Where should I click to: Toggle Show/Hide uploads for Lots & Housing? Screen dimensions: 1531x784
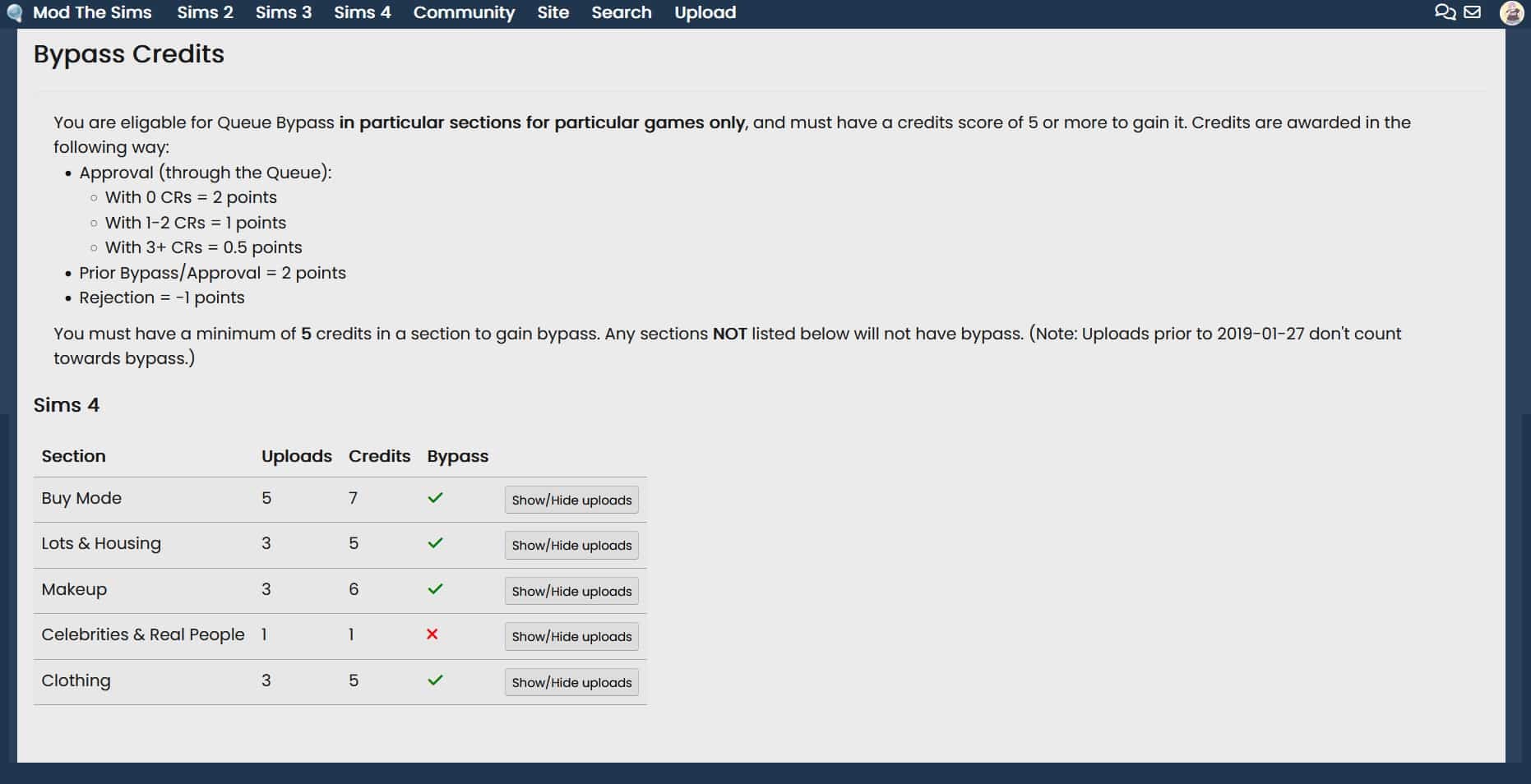pyautogui.click(x=571, y=546)
